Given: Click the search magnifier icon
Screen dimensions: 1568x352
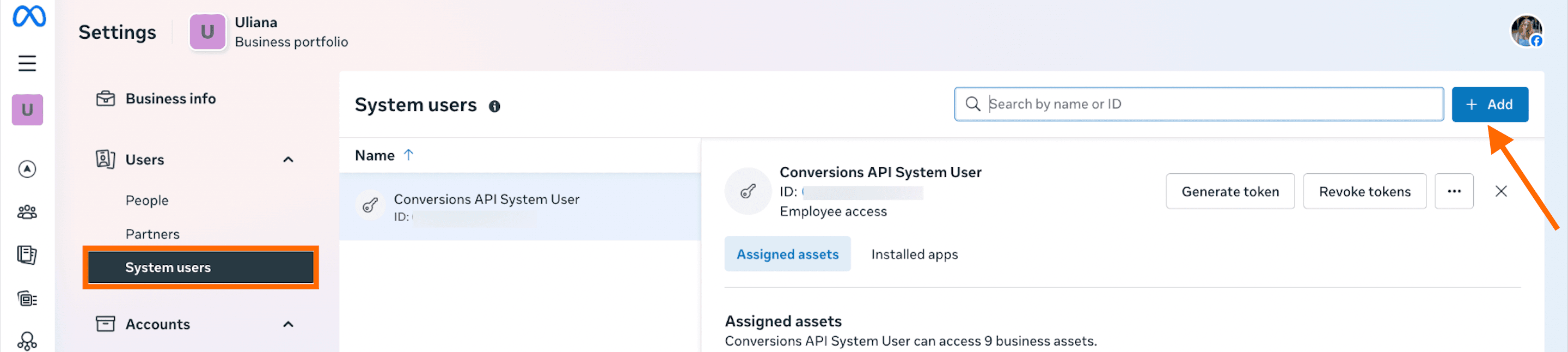Looking at the screenshot, I should pyautogui.click(x=973, y=104).
